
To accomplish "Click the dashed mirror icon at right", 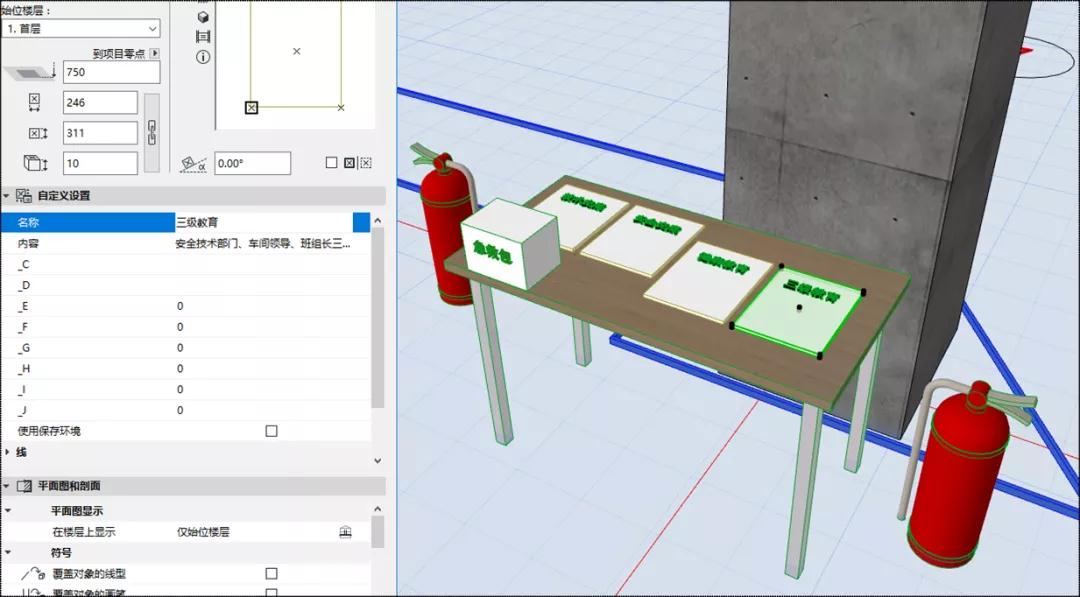I will (x=366, y=163).
